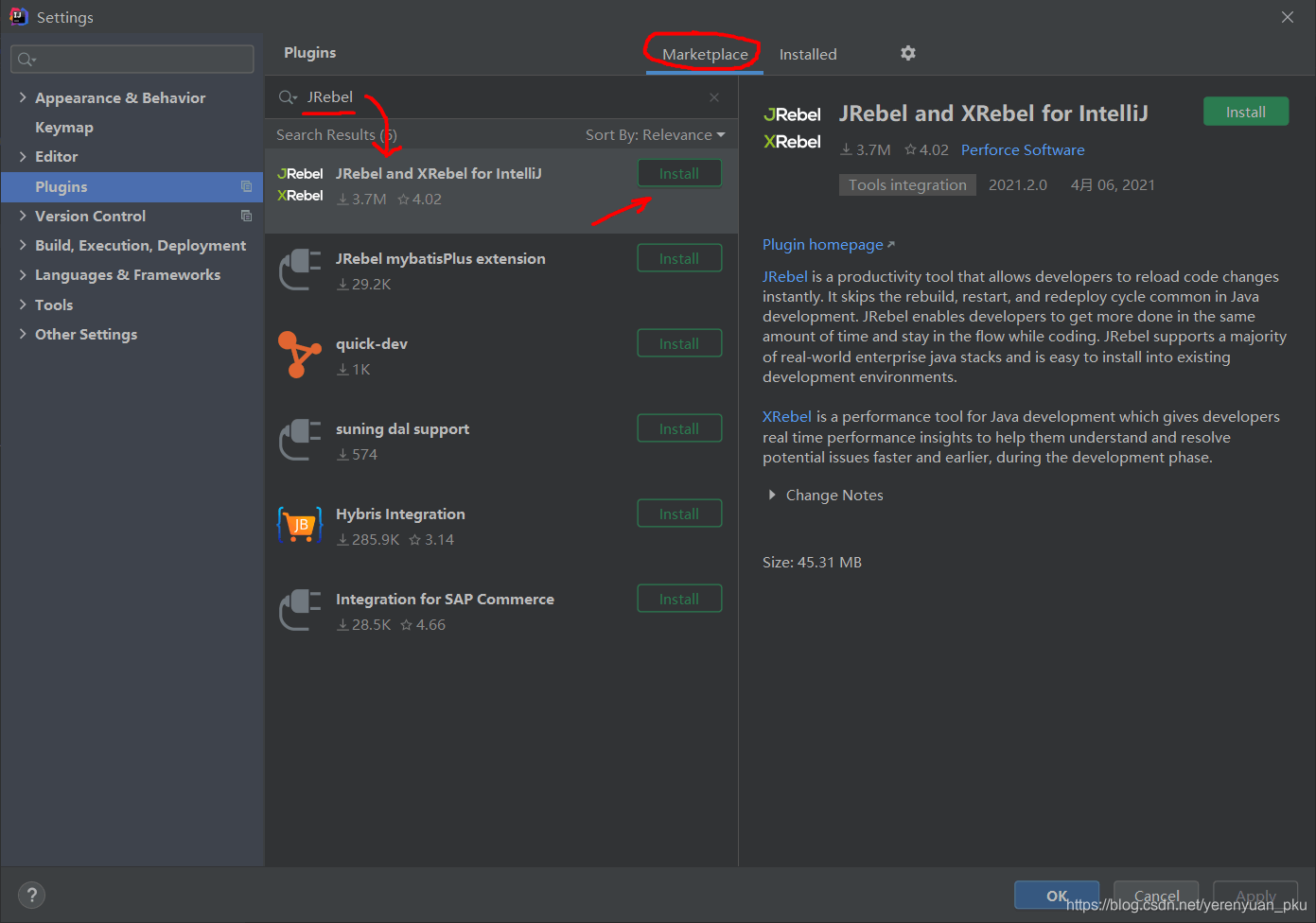This screenshot has height=923, width=1316.
Task: Click the JRebel XRebel logo in details pane
Action: 792,128
